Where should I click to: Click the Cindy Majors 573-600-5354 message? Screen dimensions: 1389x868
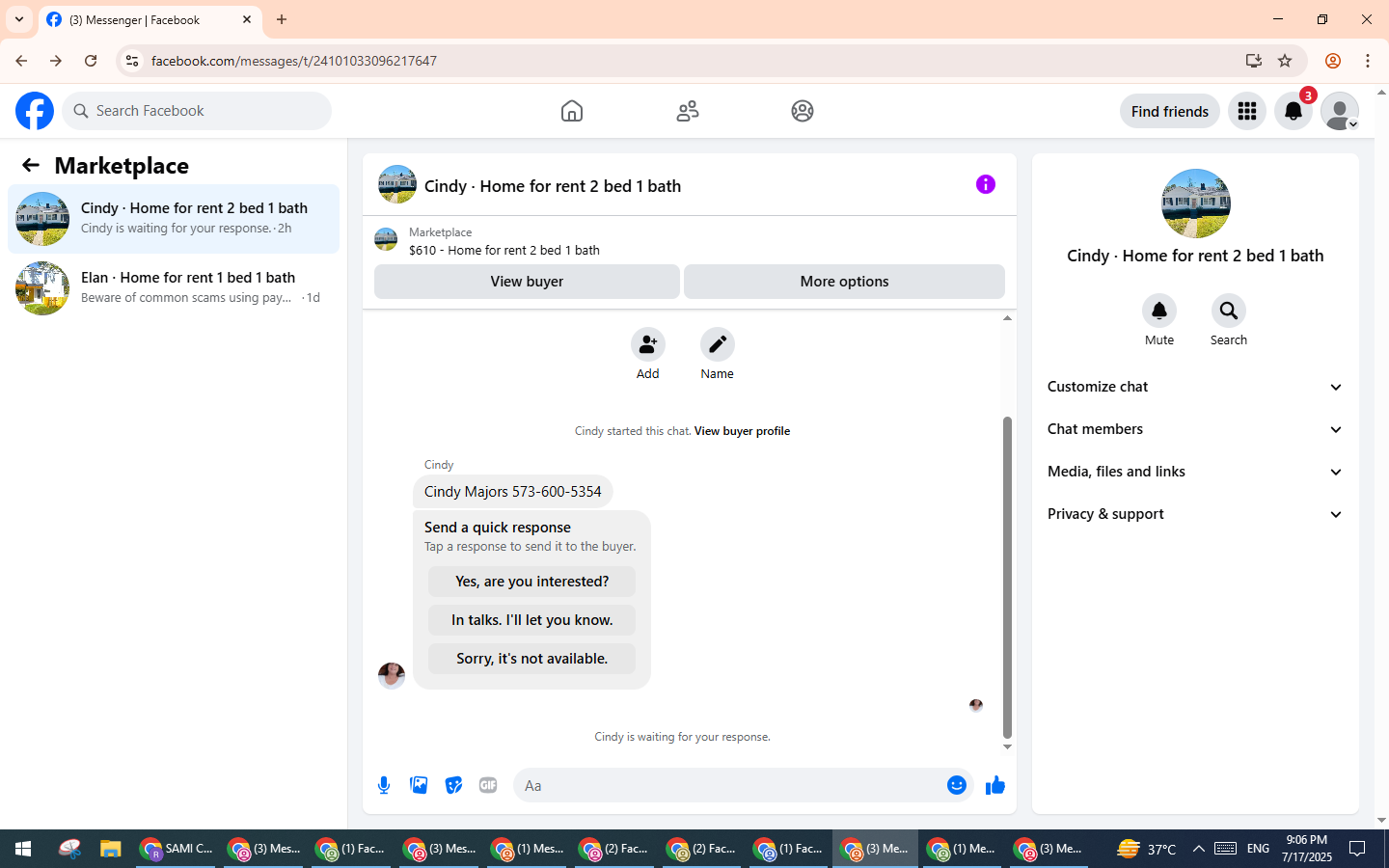pos(513,492)
